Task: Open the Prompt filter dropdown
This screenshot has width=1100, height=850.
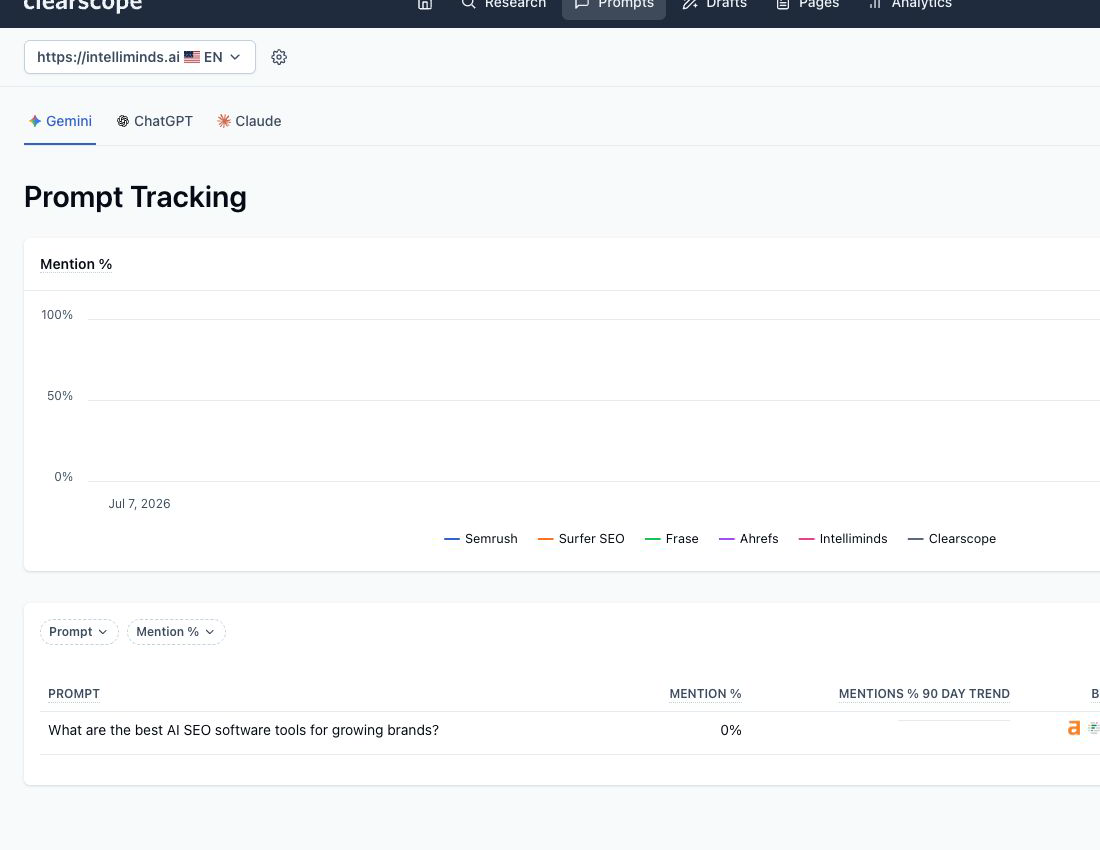Action: point(79,632)
